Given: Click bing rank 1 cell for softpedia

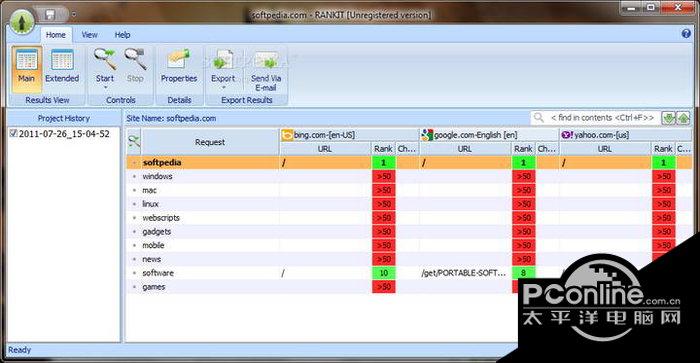Looking at the screenshot, I should point(383,163).
